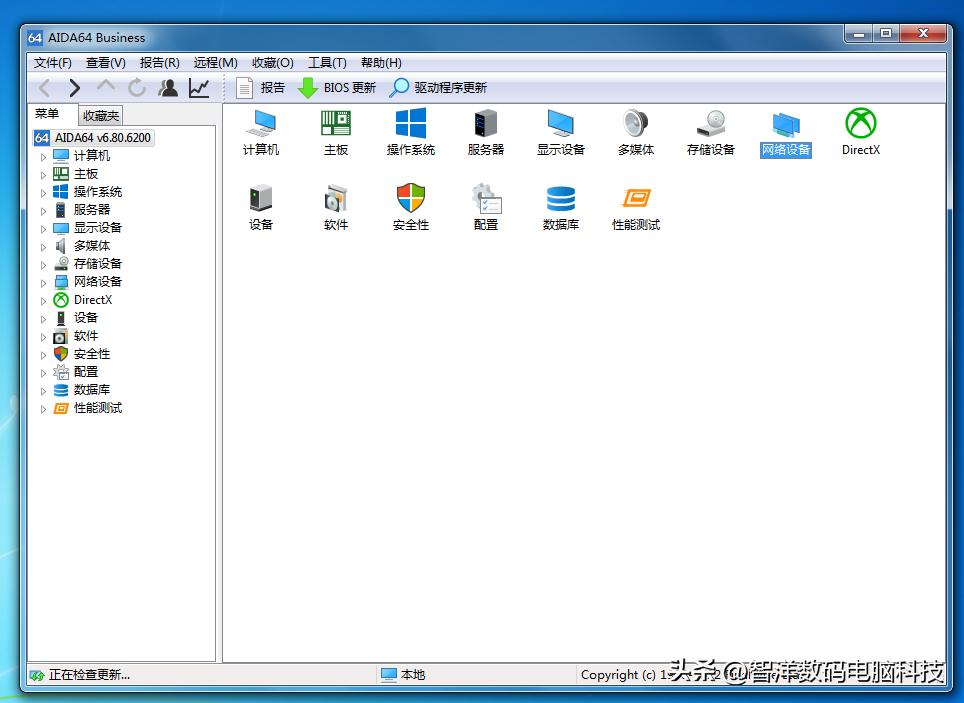Screen dimensions: 964x703
Task: Switch to the 收藏夹 tab
Action: coord(101,116)
